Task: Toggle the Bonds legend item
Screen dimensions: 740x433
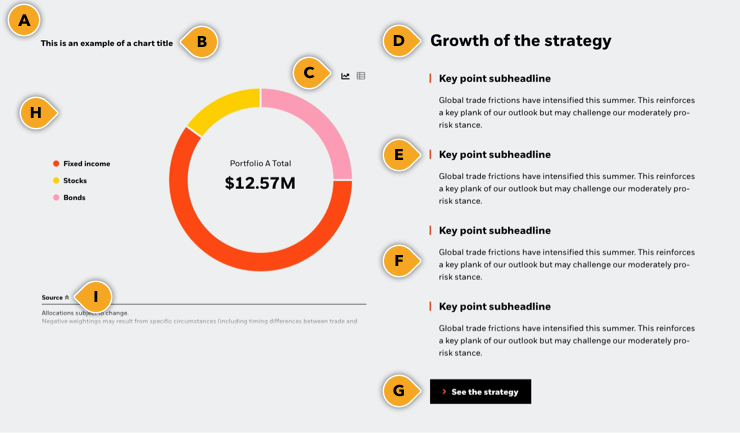Action: [x=69, y=198]
